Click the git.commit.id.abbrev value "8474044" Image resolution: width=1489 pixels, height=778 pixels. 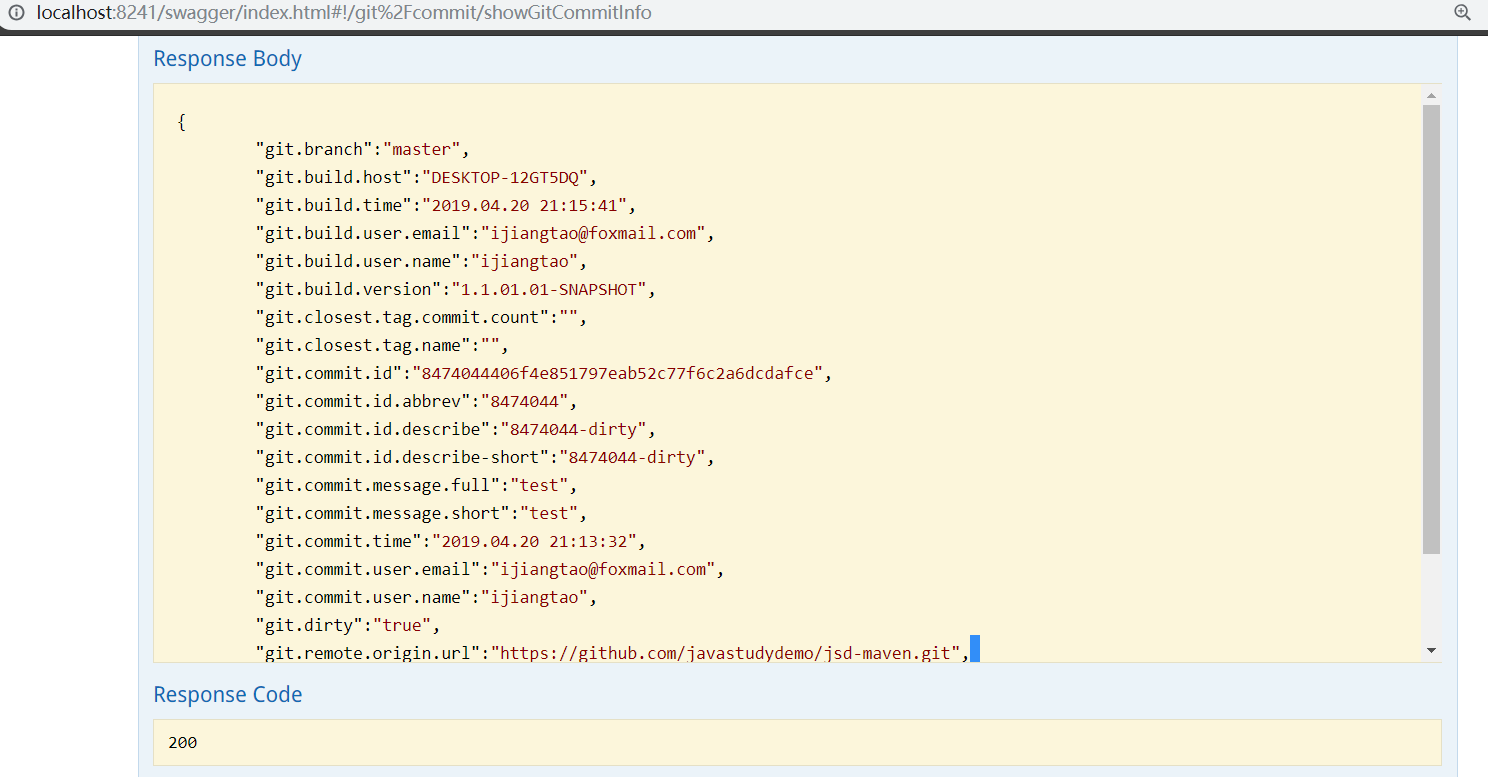point(523,401)
